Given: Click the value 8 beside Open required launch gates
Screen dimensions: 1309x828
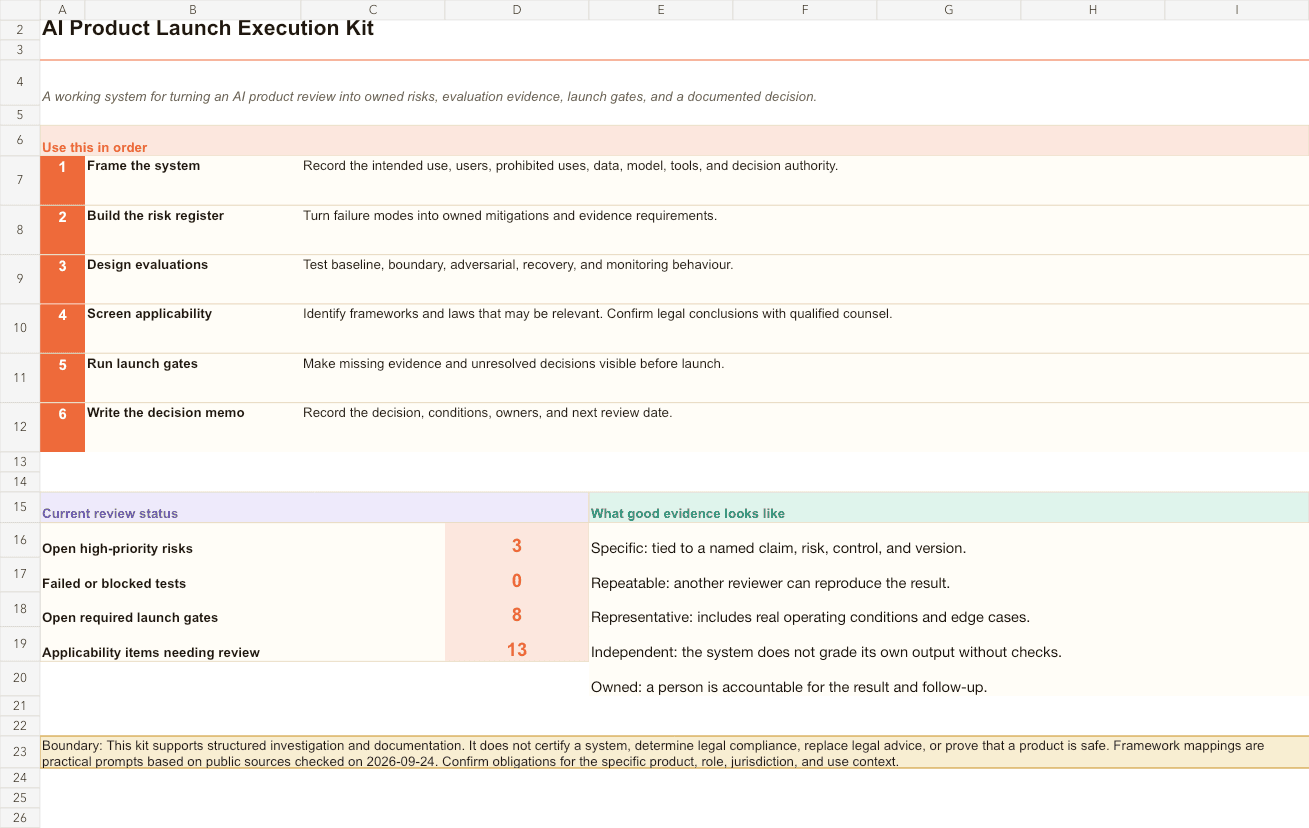Looking at the screenshot, I should [517, 616].
